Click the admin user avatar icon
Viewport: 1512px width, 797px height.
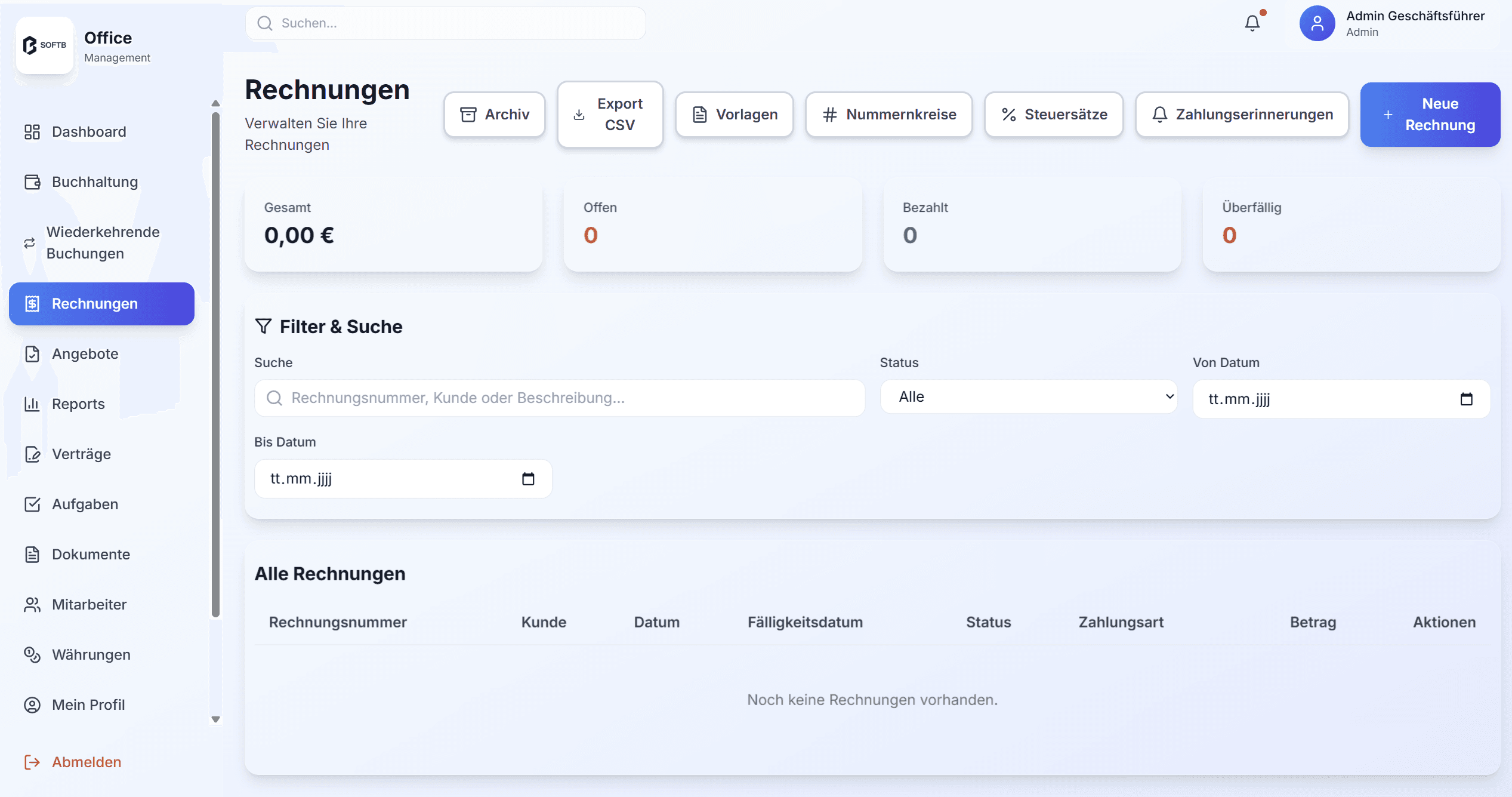click(x=1316, y=23)
